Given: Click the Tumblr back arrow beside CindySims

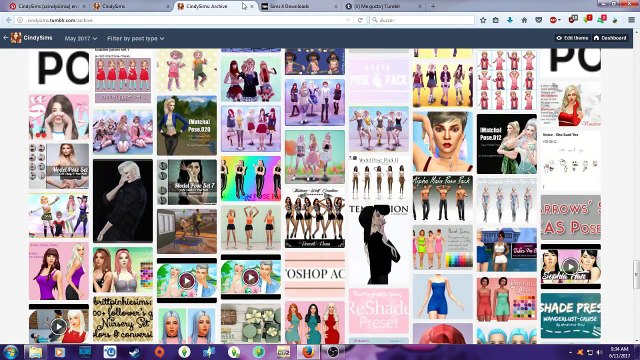Looking at the screenshot, I should (x=6, y=38).
